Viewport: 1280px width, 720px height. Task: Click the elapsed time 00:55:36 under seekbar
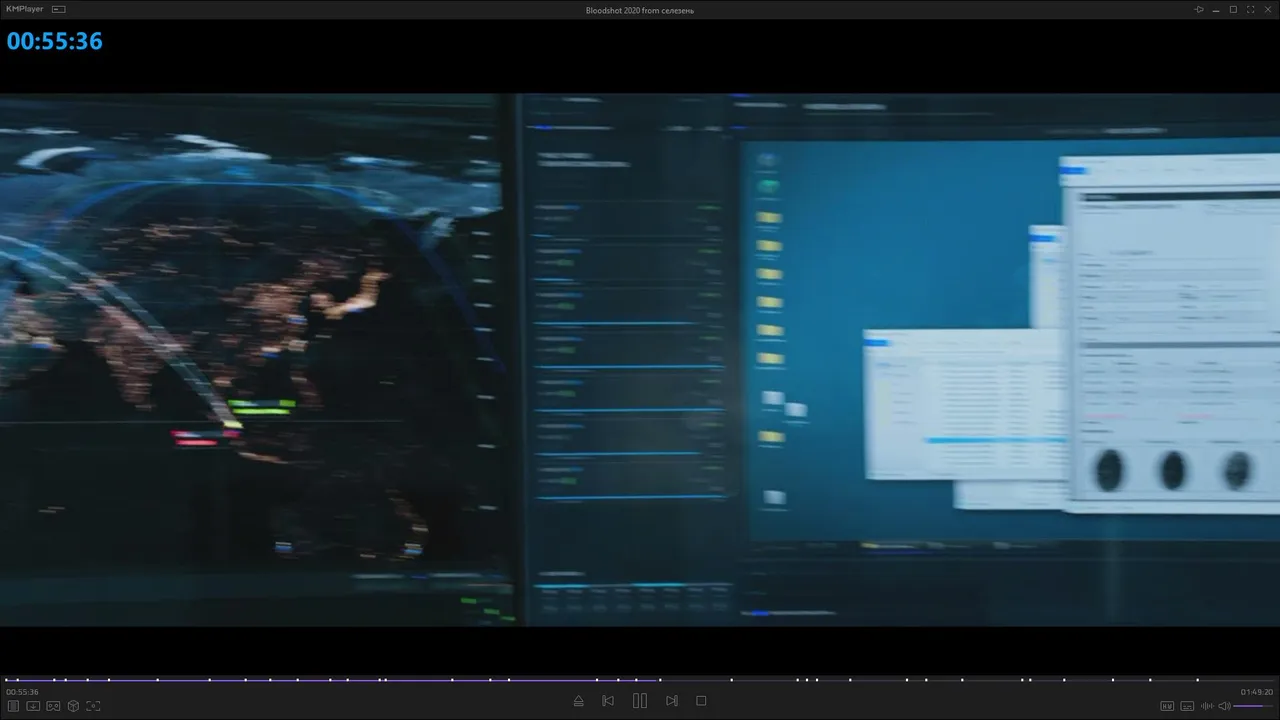coord(22,692)
